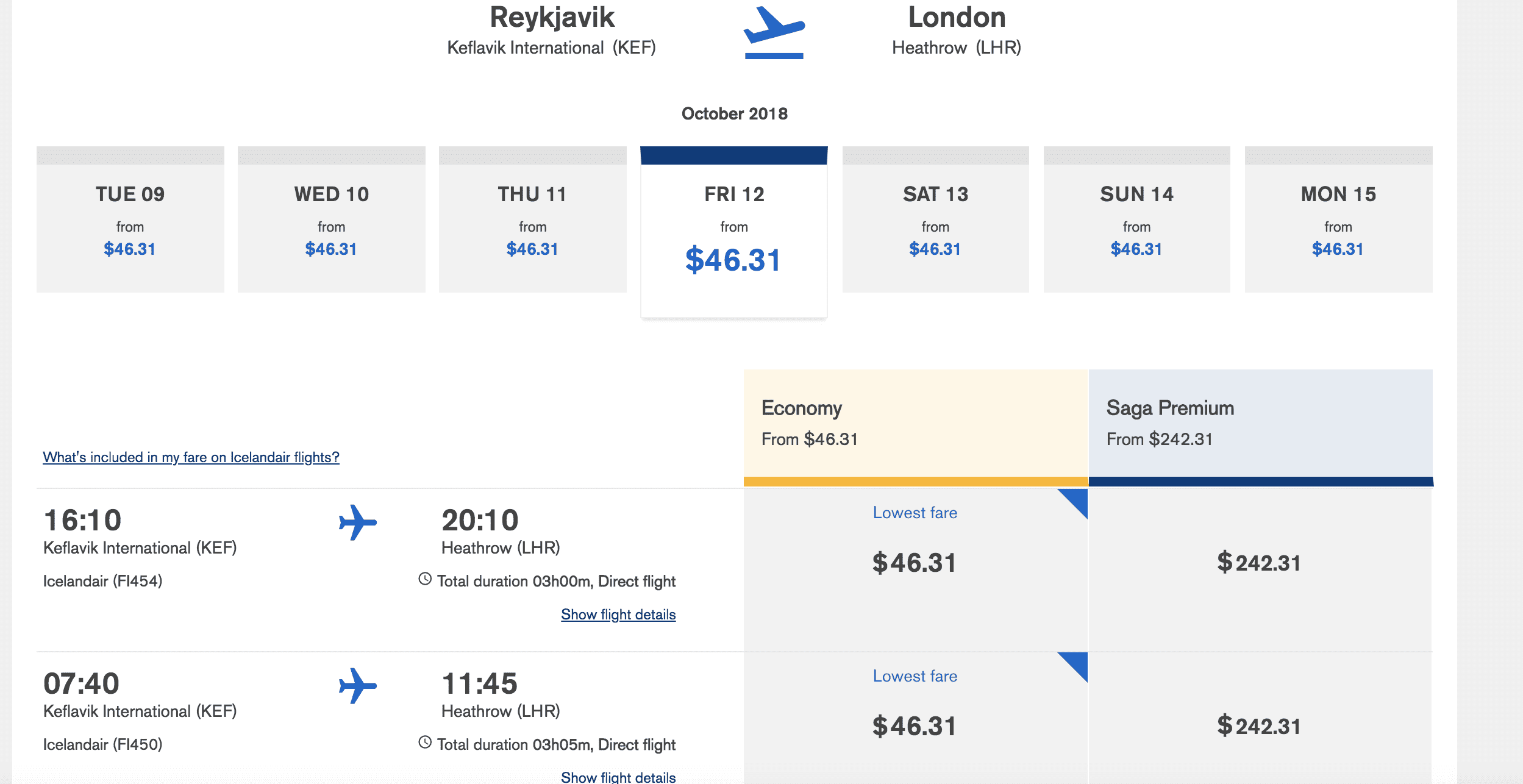The image size is (1523, 784).
Task: Click the clock icon beside 03h00m duration
Action: [x=425, y=579]
